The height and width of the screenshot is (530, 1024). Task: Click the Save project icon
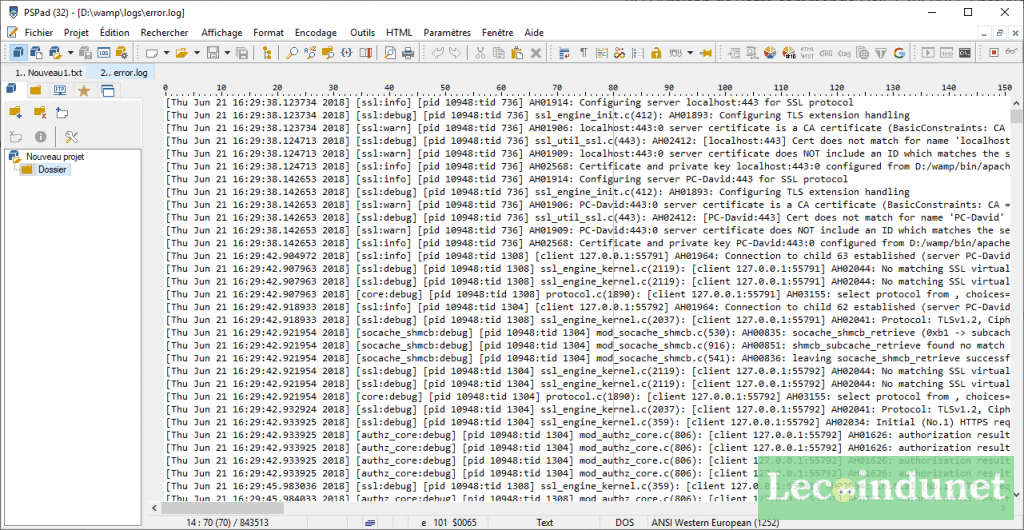[x=86, y=53]
